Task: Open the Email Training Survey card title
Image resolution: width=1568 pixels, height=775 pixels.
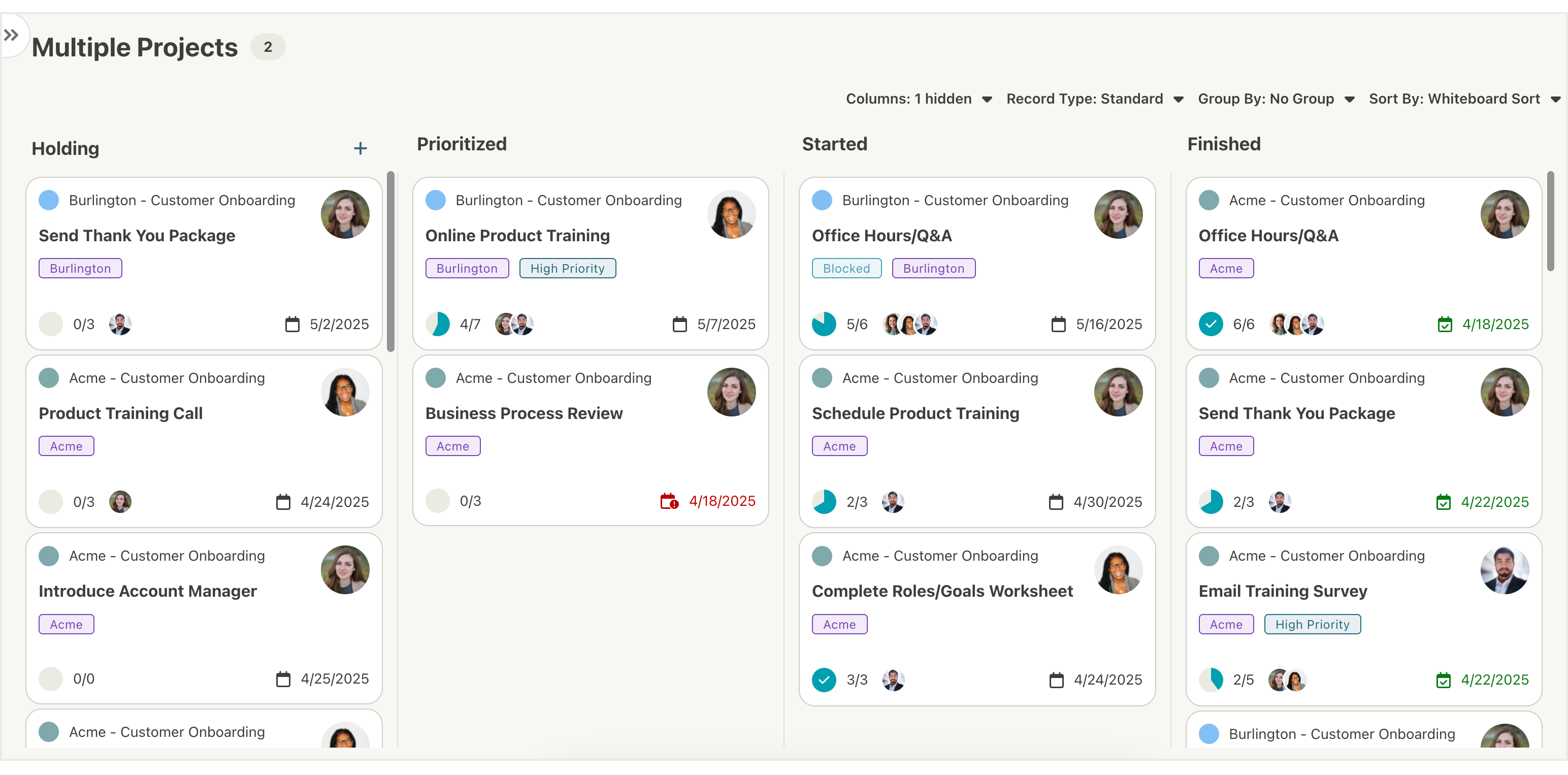Action: pos(1283,591)
